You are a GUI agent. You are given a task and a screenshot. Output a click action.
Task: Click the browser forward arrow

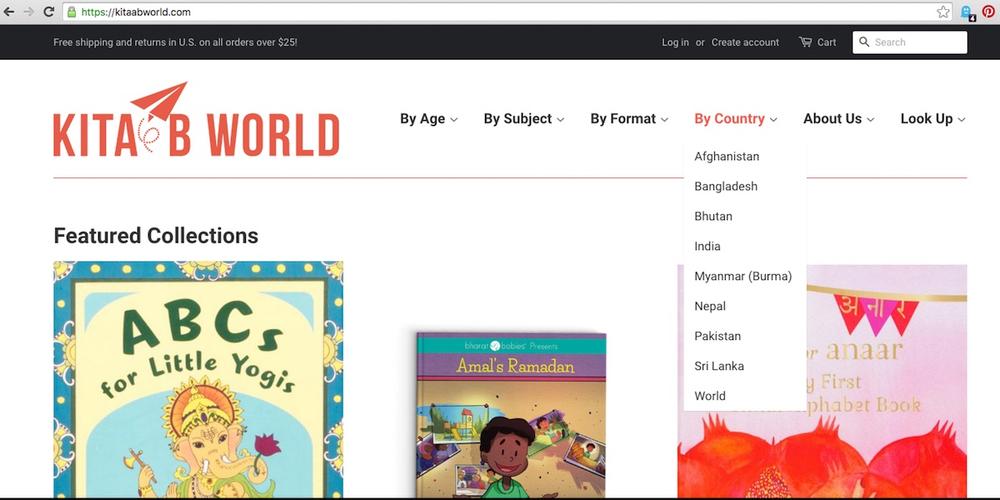point(28,12)
